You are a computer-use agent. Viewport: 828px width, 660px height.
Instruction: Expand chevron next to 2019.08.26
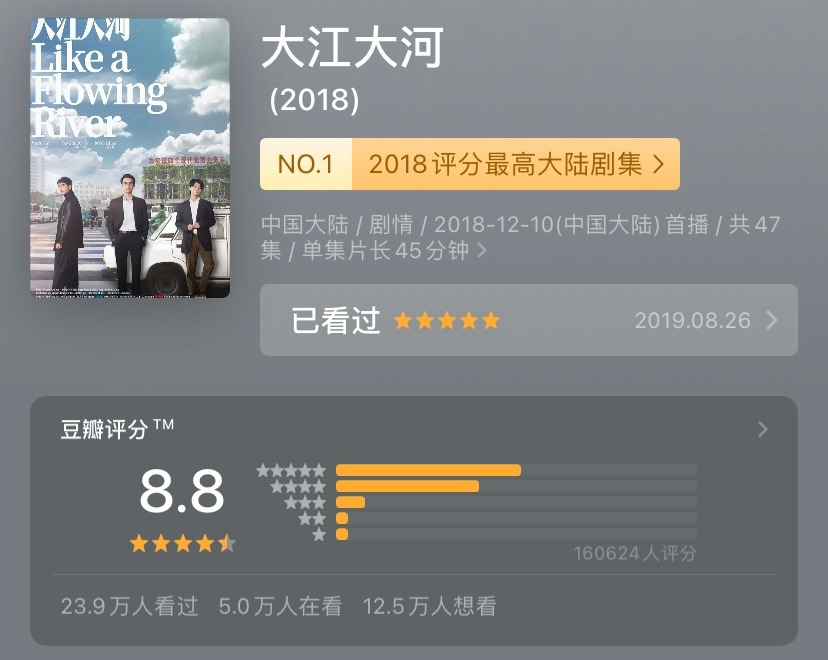[x=772, y=320]
